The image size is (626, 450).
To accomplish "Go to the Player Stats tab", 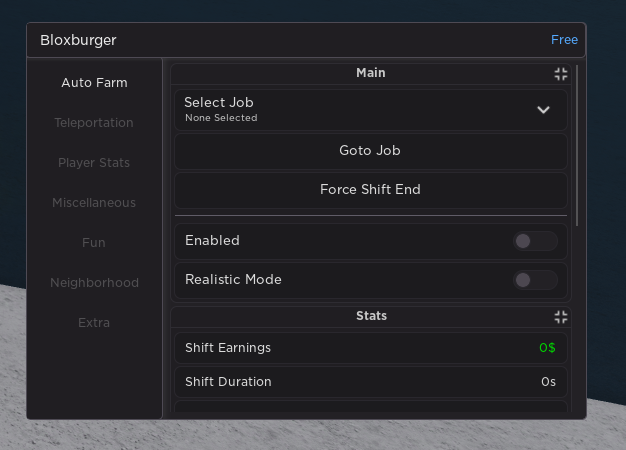I will click(94, 163).
